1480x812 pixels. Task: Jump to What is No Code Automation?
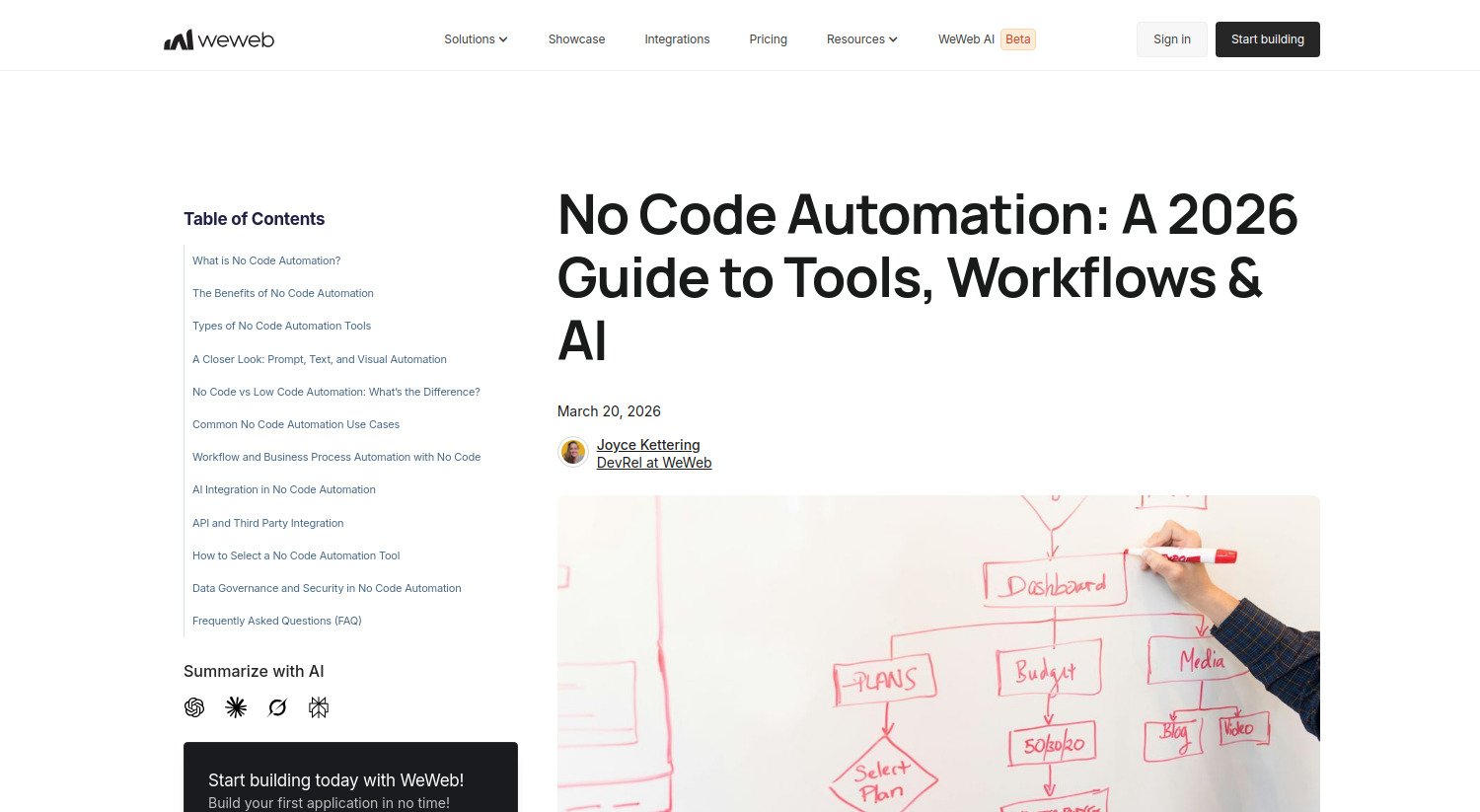coord(266,260)
